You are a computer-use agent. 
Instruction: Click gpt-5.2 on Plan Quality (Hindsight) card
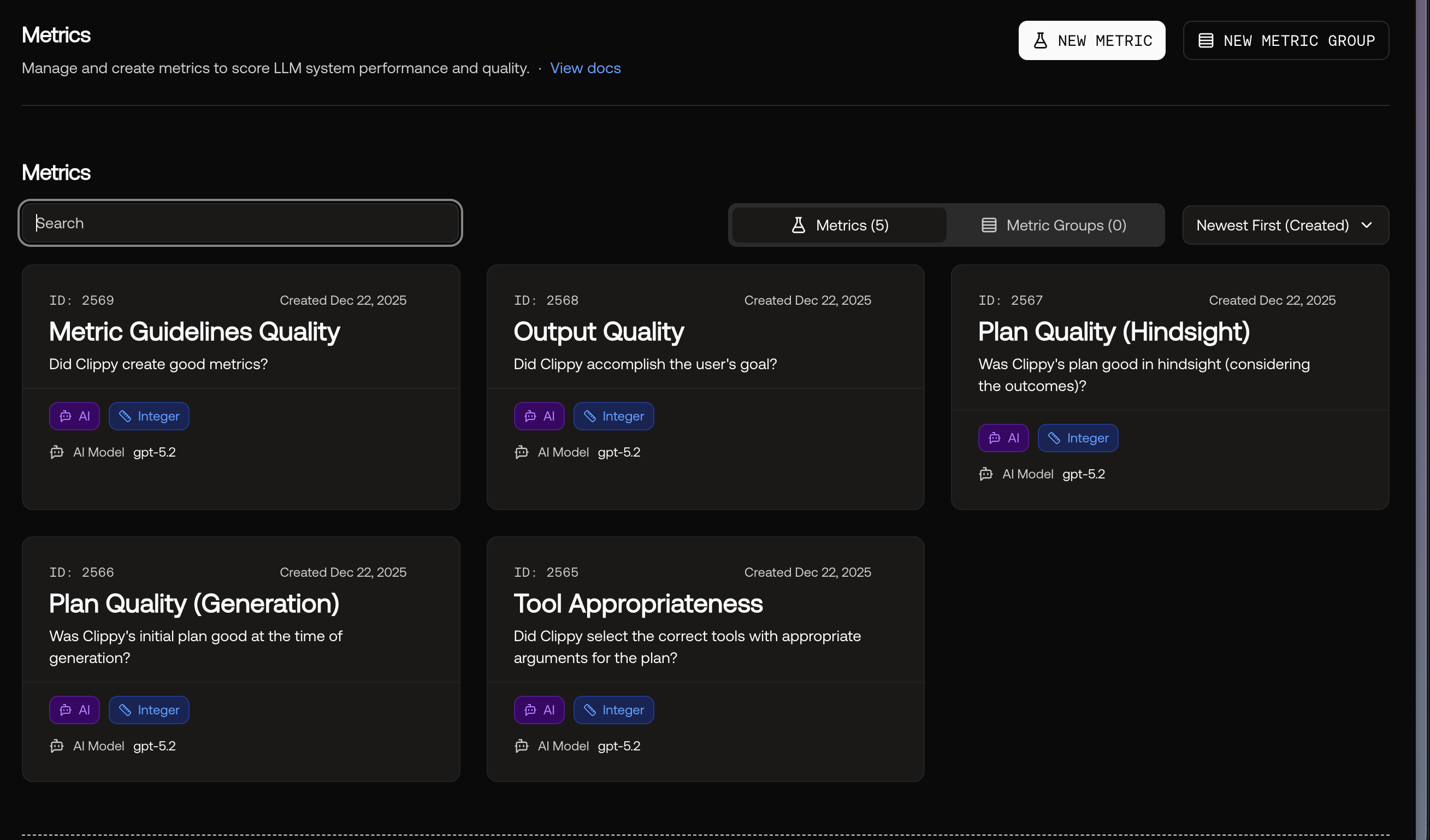1084,474
